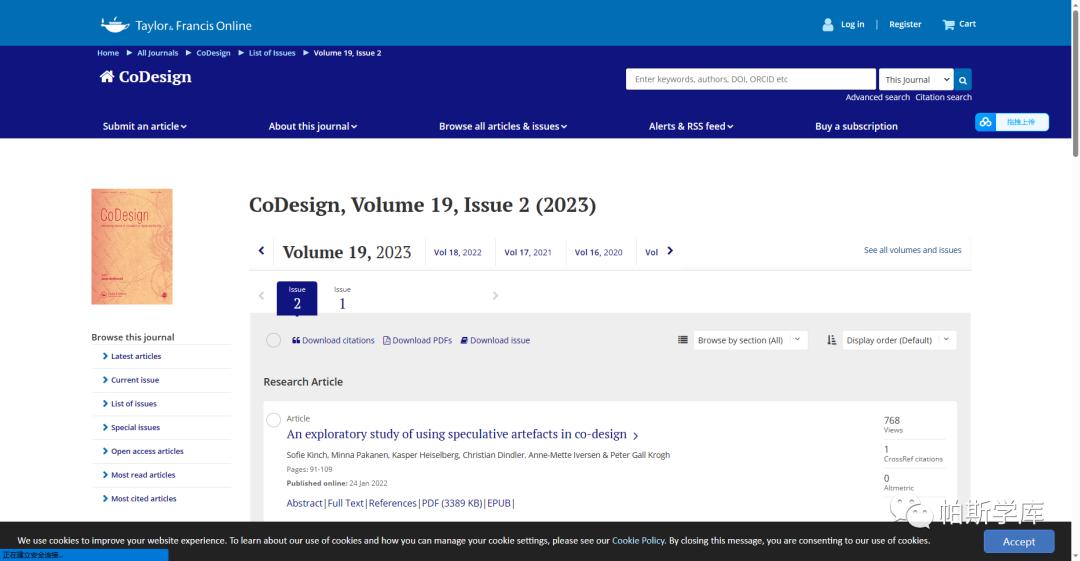Open the This Journal search scope dropdown
Viewport: 1080px width, 561px height.
pos(916,80)
